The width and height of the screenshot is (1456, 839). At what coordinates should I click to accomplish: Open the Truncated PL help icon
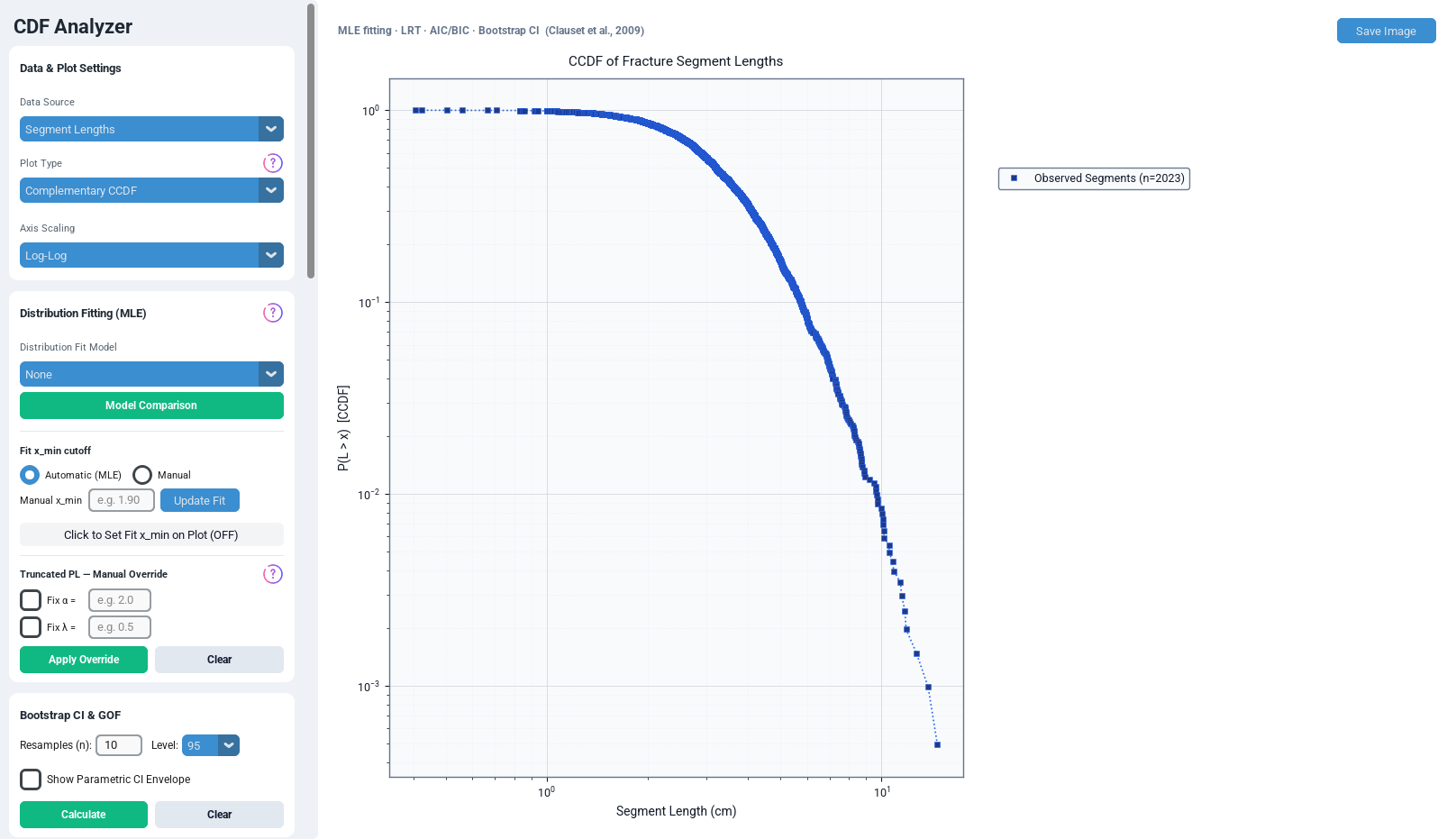[x=273, y=574]
